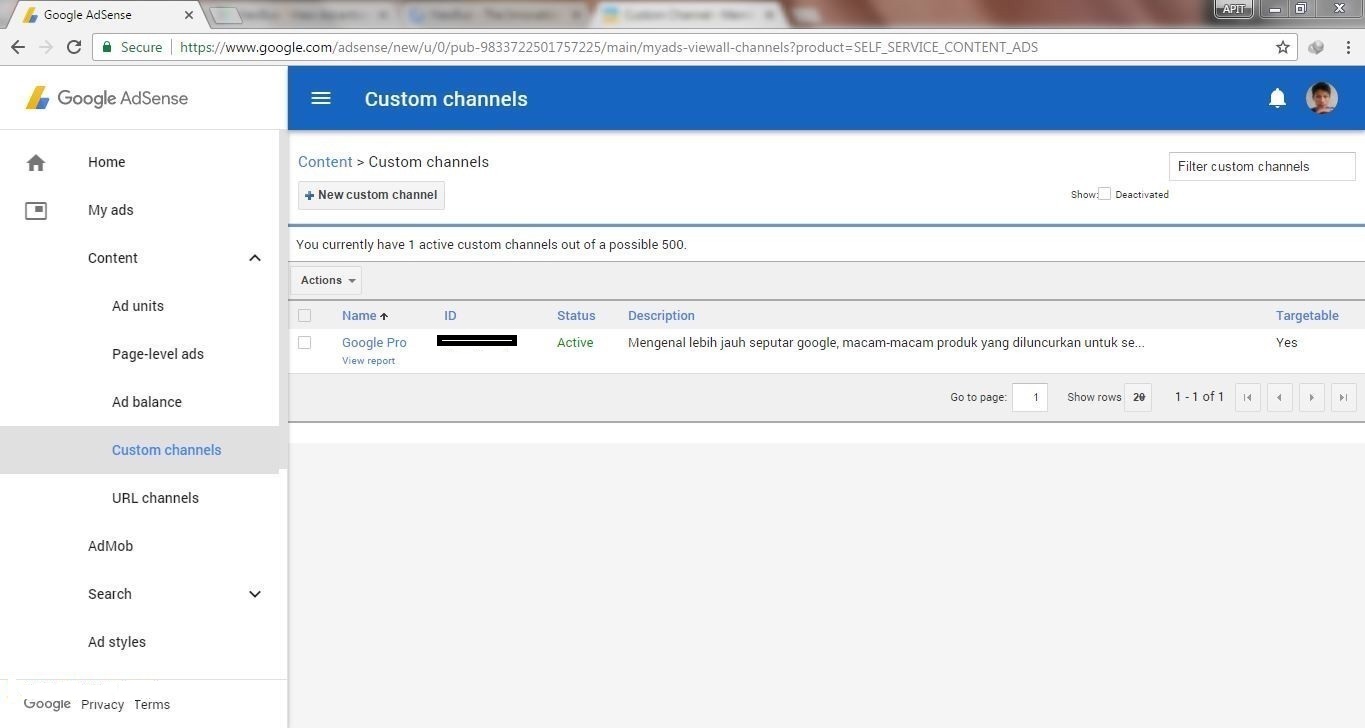This screenshot has width=1365, height=728.
Task: Click the Active status text
Action: pyautogui.click(x=575, y=342)
